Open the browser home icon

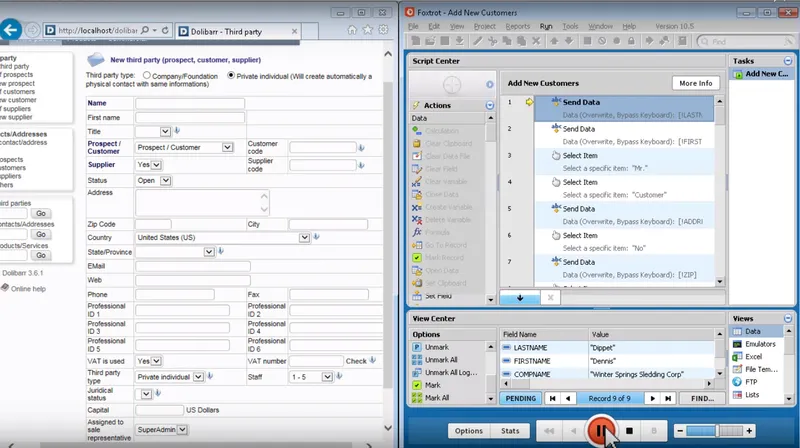coord(352,30)
